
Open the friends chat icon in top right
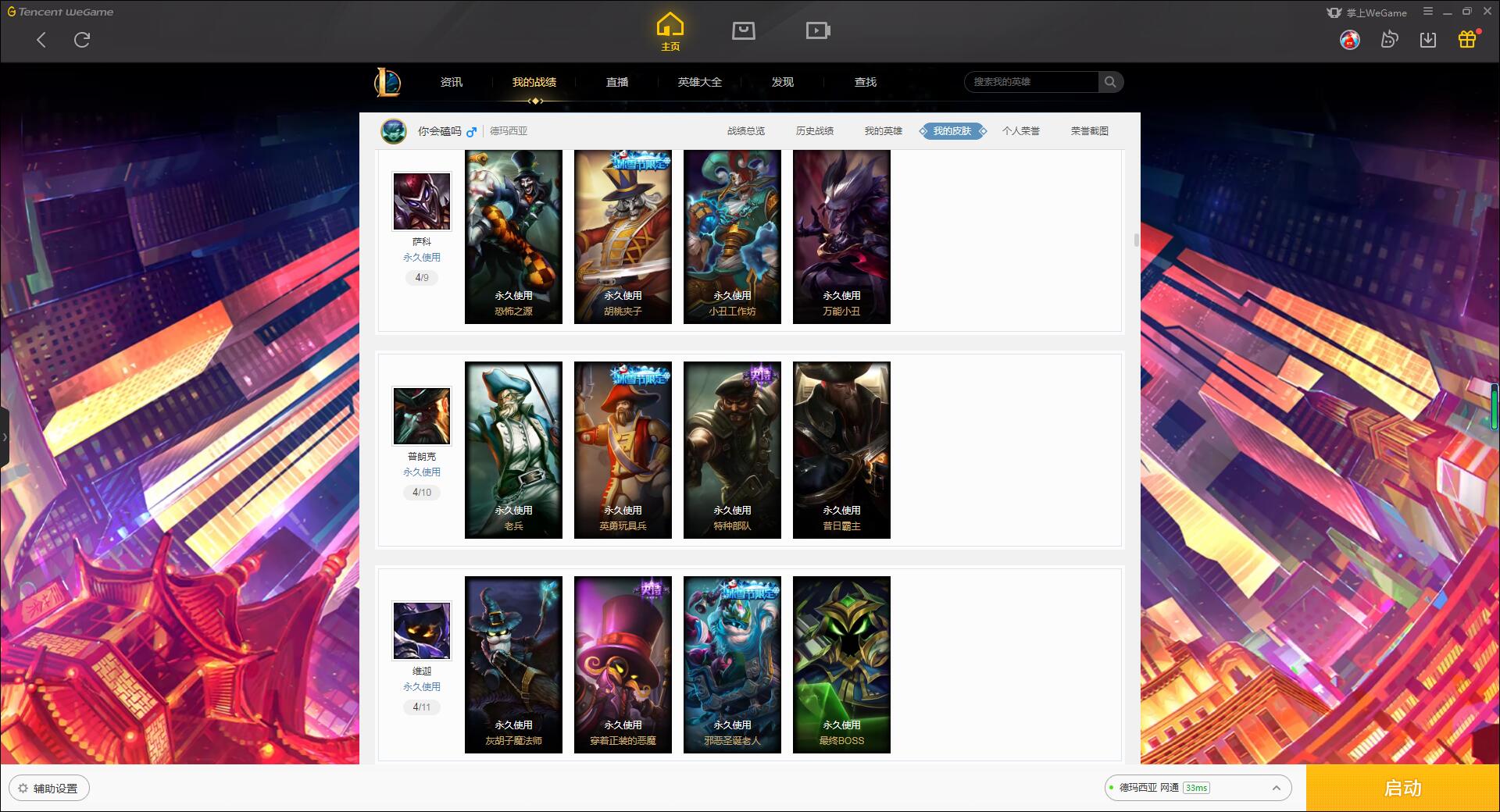1389,39
